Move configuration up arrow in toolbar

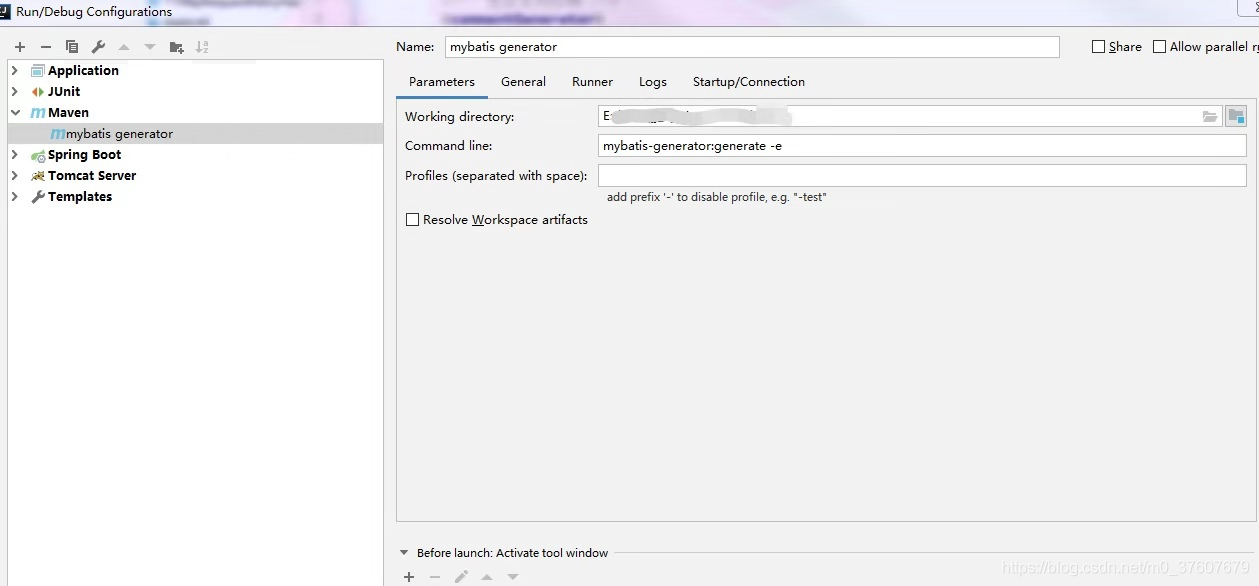point(124,47)
